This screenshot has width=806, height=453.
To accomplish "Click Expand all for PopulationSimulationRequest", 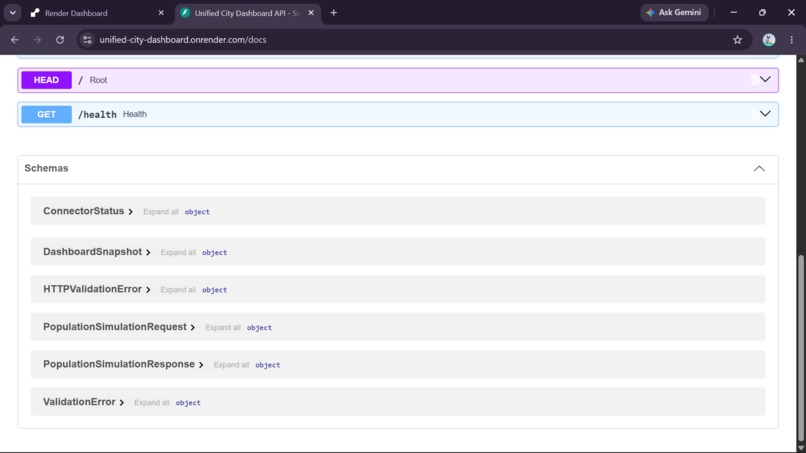I will 223,328.
